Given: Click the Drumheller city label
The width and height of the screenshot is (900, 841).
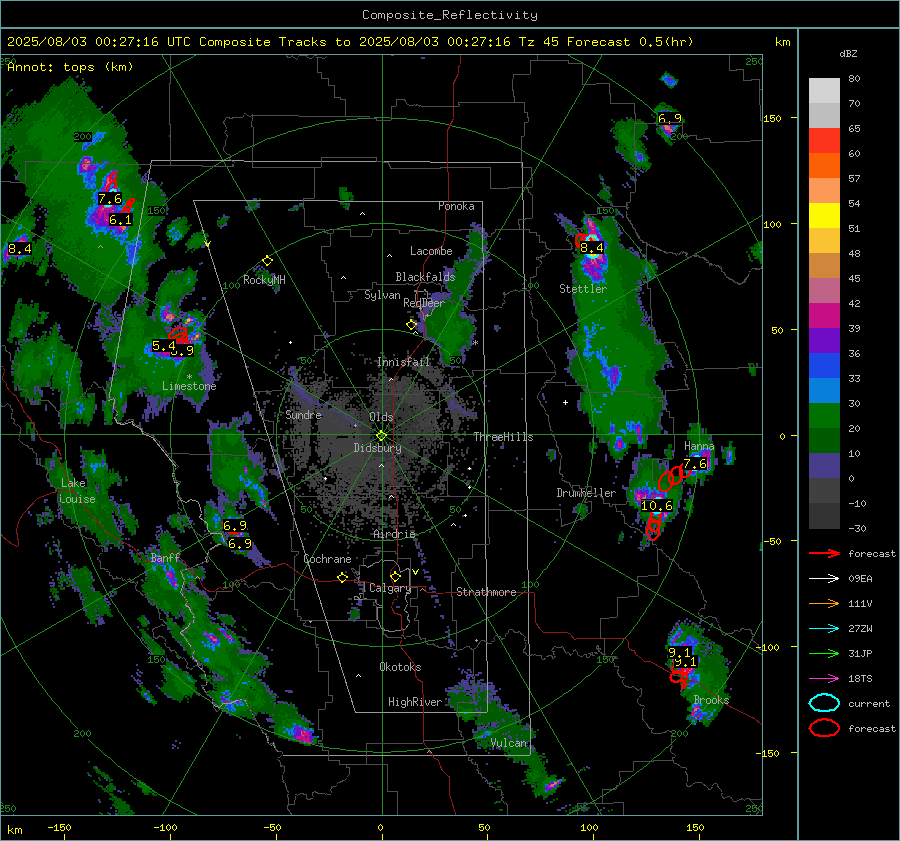Looking at the screenshot, I should [x=586, y=493].
